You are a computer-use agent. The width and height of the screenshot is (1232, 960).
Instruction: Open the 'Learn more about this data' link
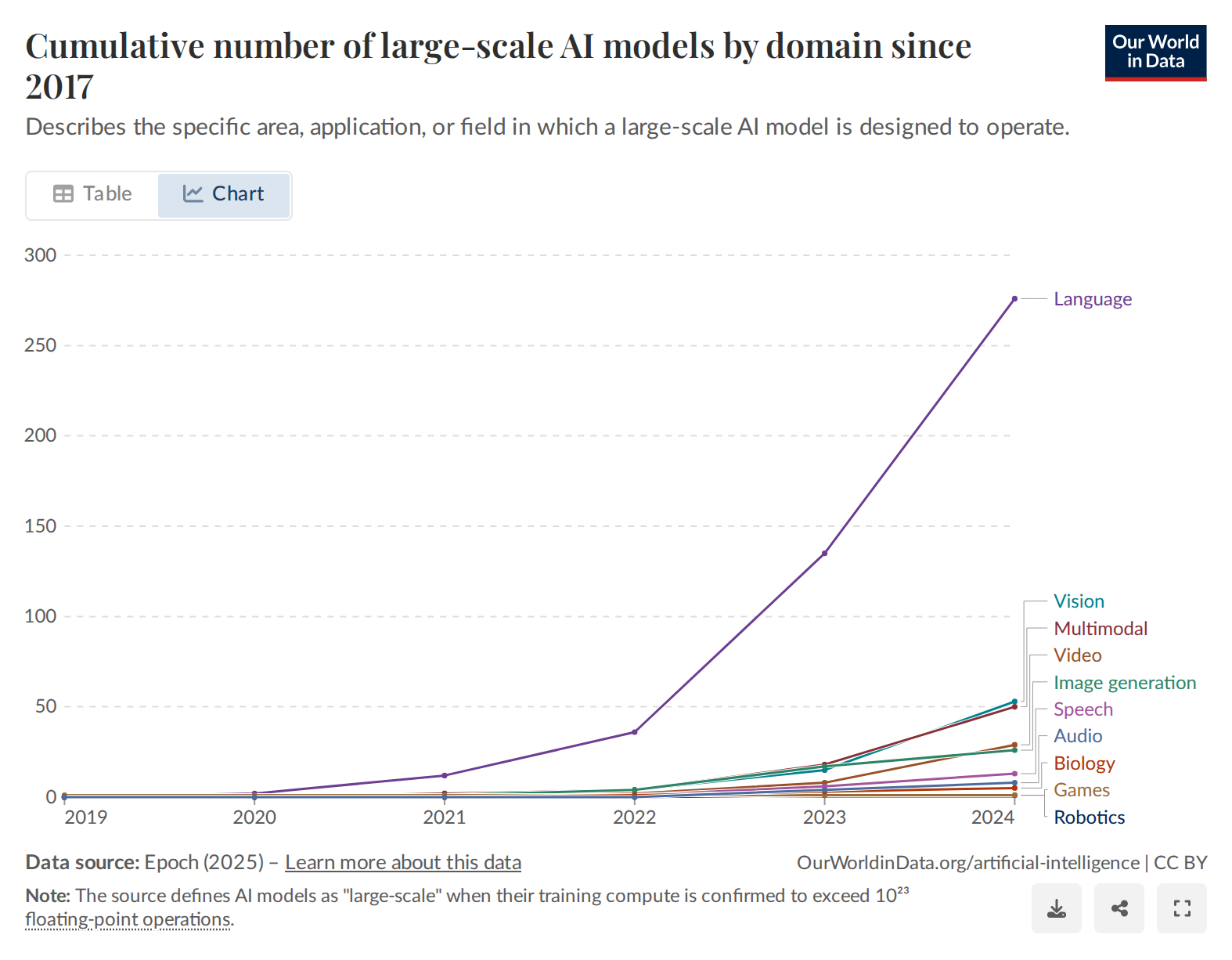coord(403,862)
